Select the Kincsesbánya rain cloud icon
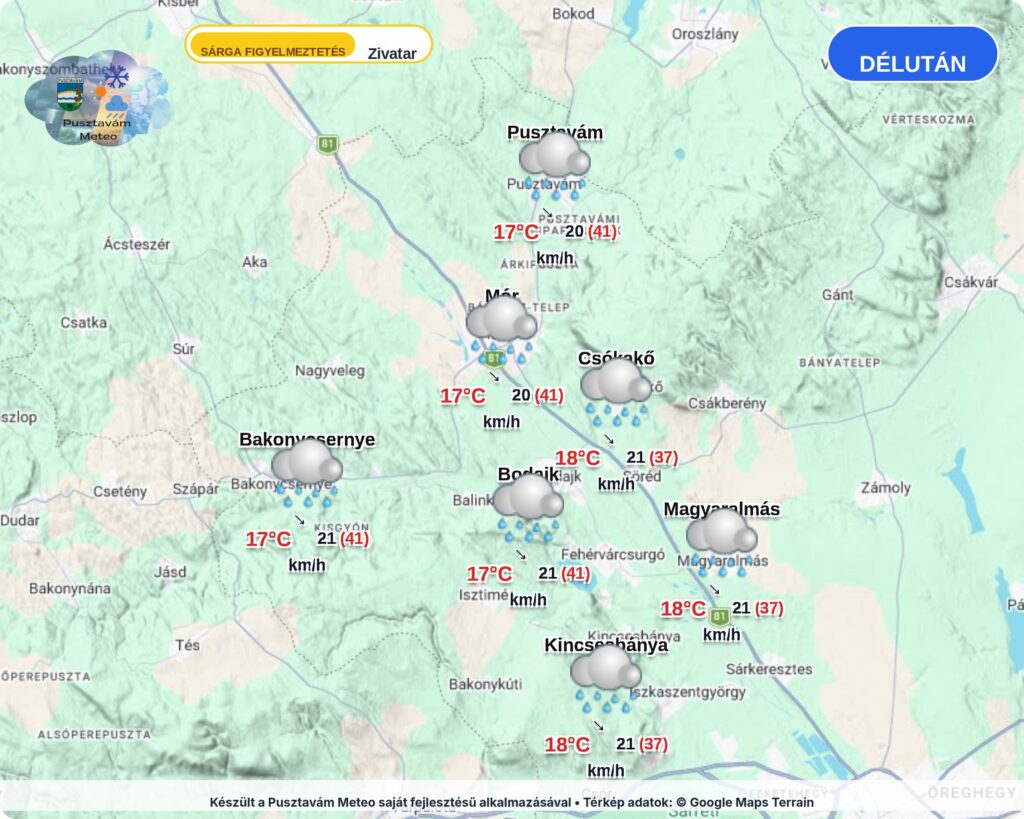1024x819 pixels. pos(605,679)
